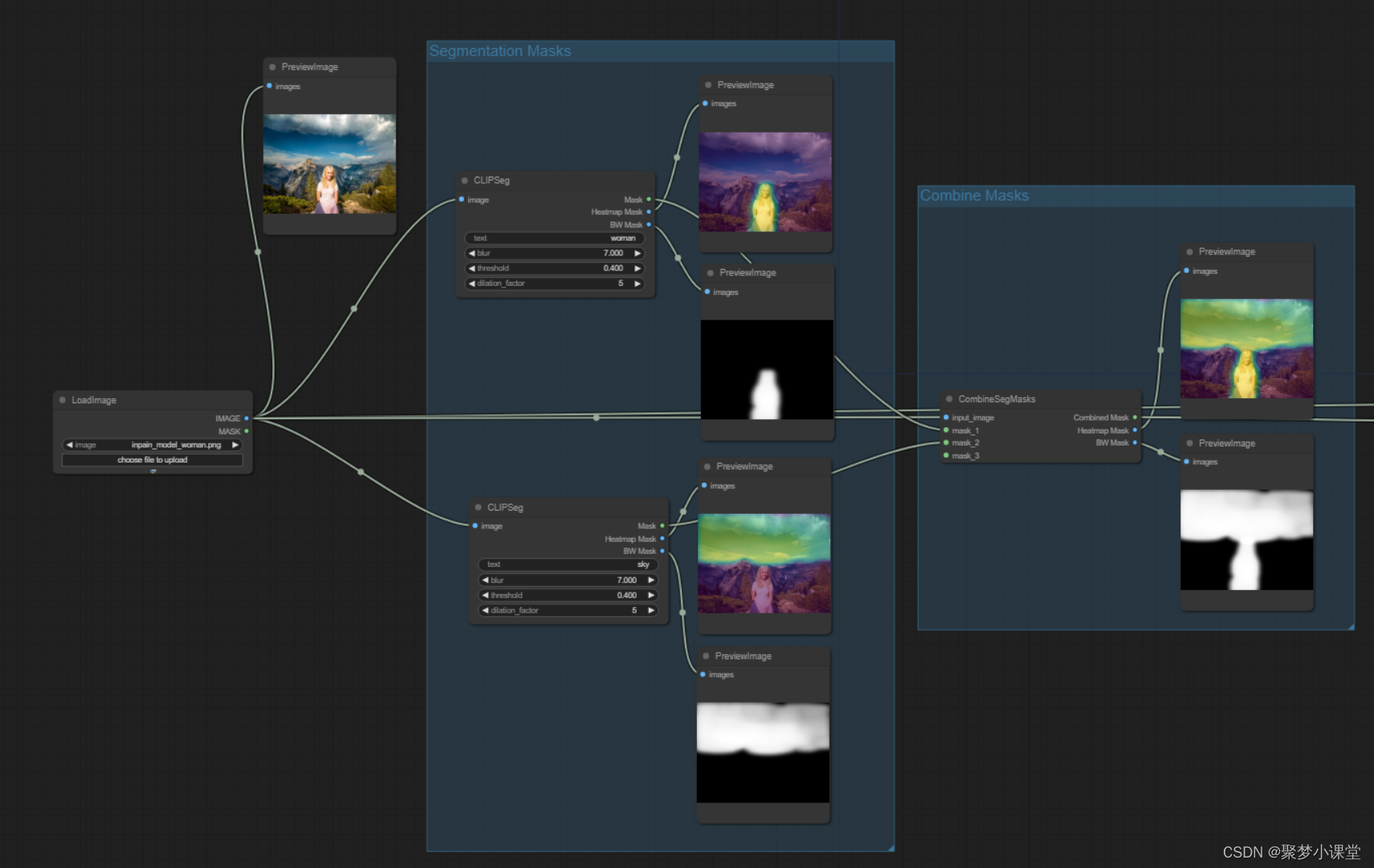Collapse the LoadImage node via its title dot
1374x868 pixels.
tap(63, 400)
